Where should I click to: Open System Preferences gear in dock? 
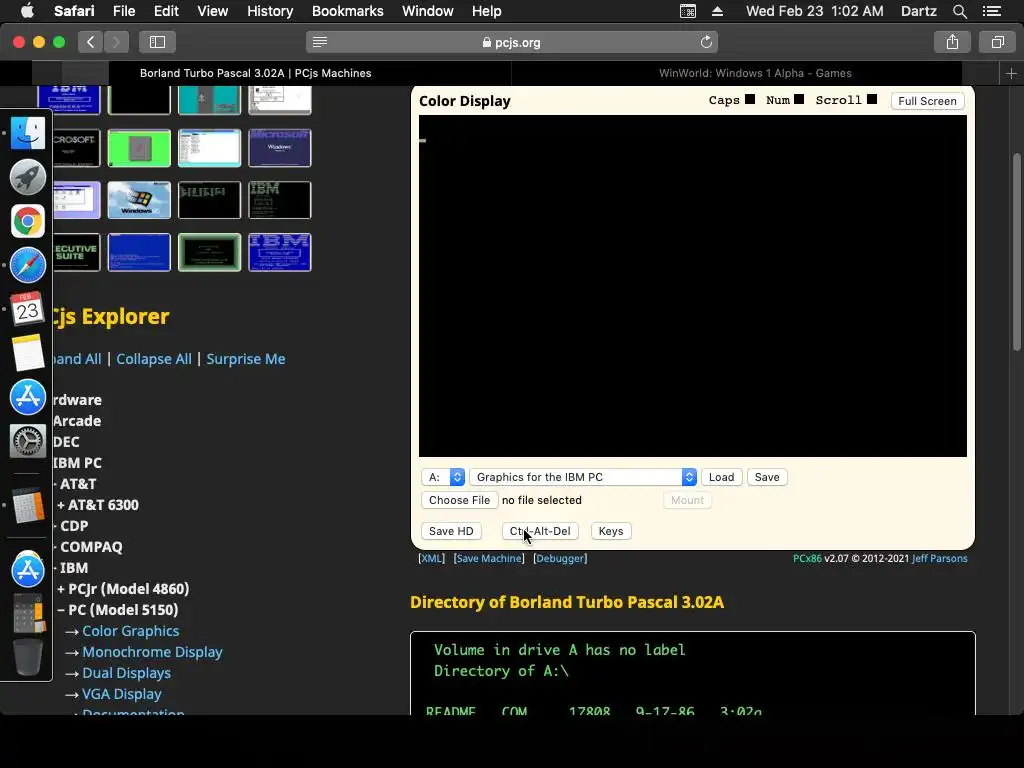27,441
